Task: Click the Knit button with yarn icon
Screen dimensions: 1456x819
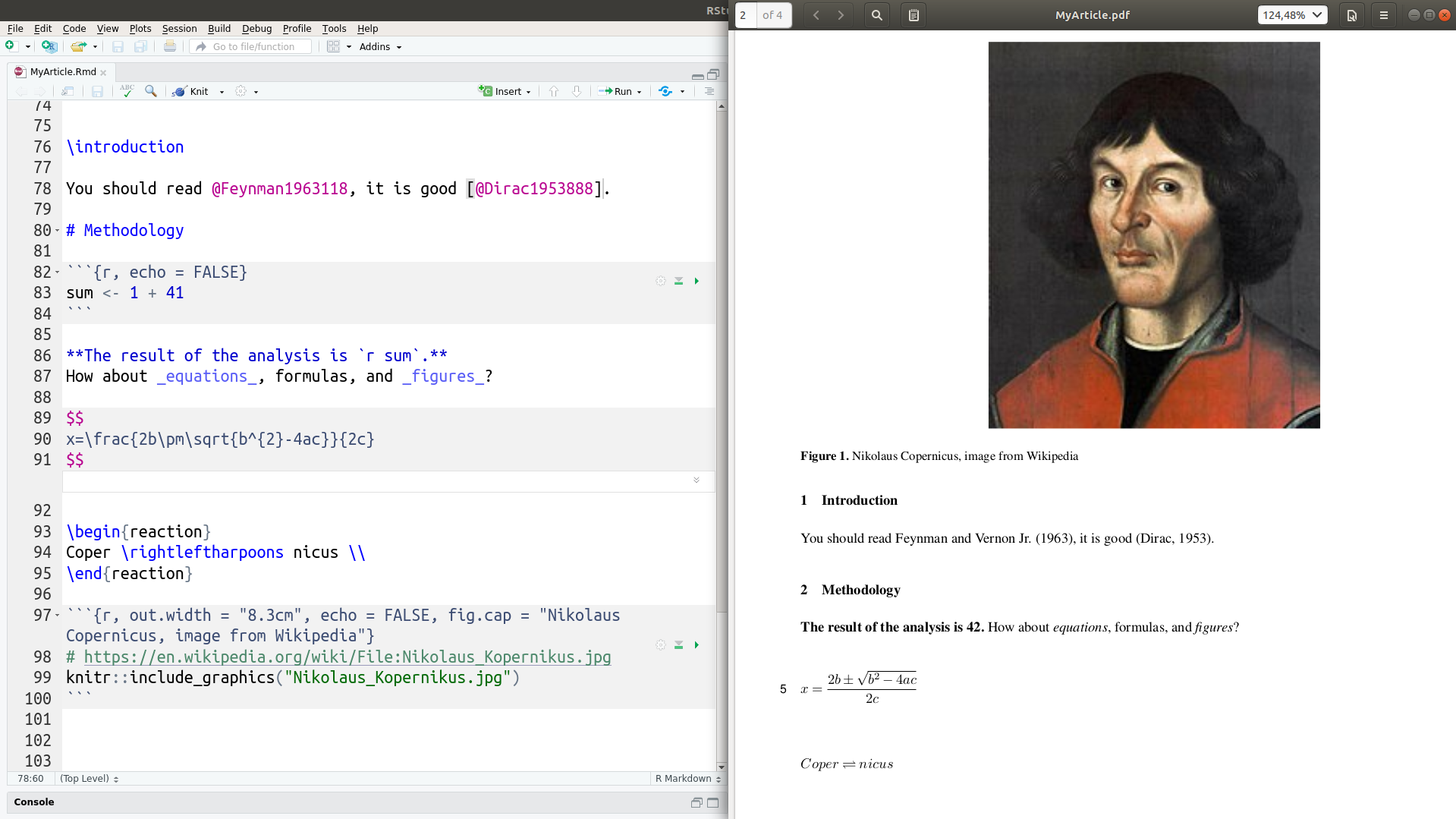Action: tap(190, 91)
